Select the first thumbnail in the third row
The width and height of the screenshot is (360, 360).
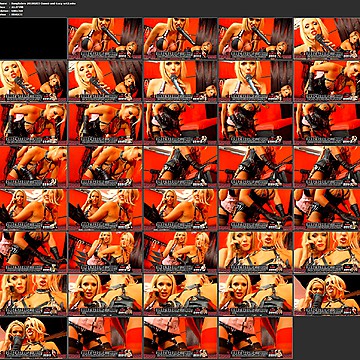coord(33,124)
